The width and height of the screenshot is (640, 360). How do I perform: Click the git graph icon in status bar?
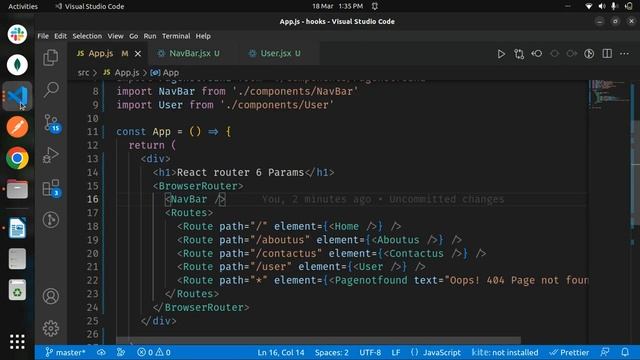coord(121,352)
